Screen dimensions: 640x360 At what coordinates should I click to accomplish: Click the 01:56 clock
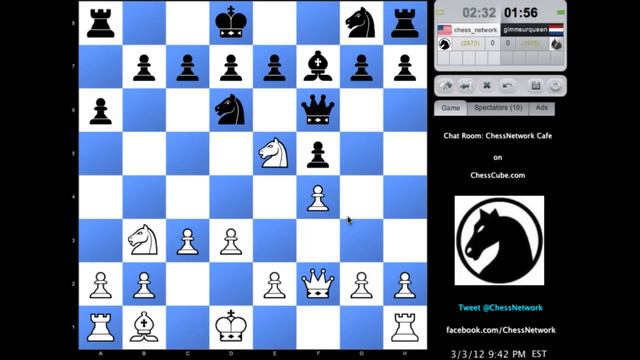click(521, 13)
